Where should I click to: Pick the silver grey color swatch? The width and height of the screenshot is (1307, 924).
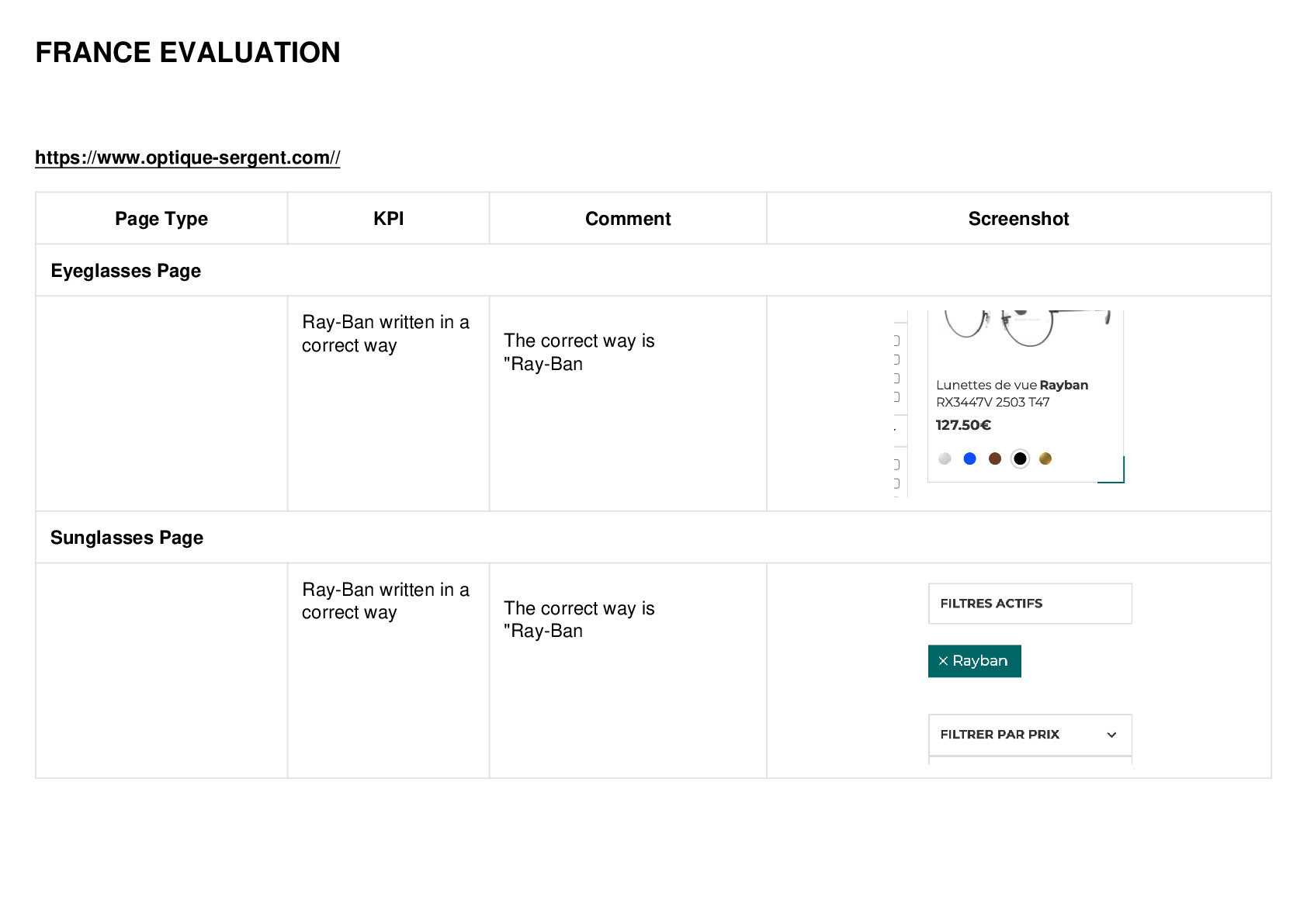tap(945, 459)
